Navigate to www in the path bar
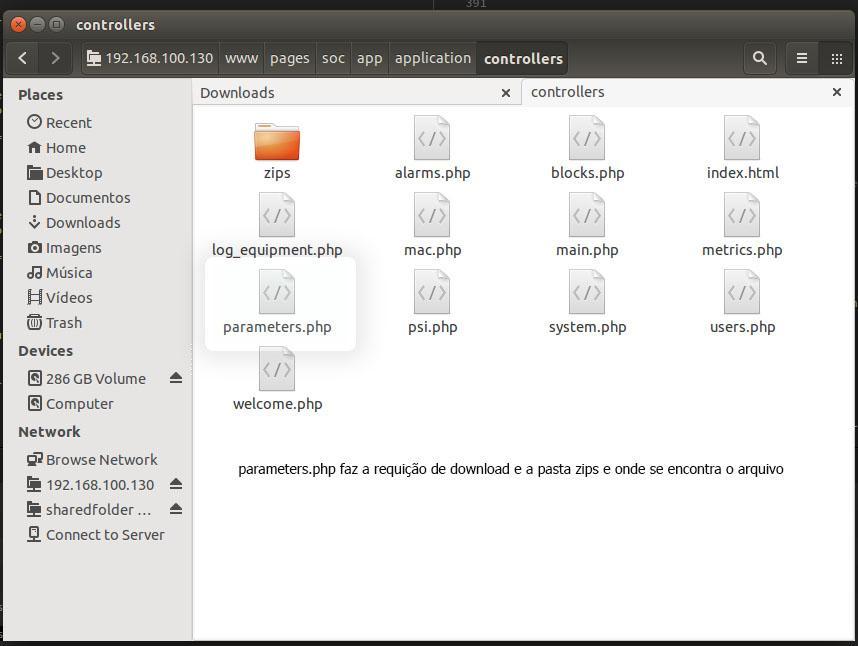The image size is (858, 646). click(241, 58)
